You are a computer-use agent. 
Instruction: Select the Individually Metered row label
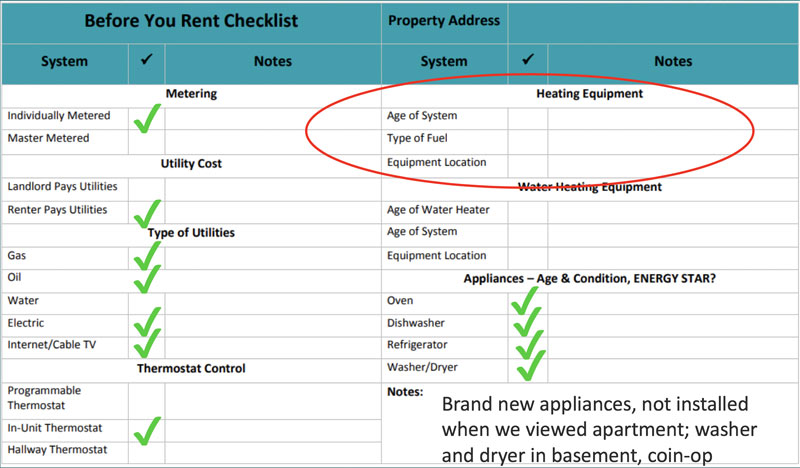coord(59,116)
